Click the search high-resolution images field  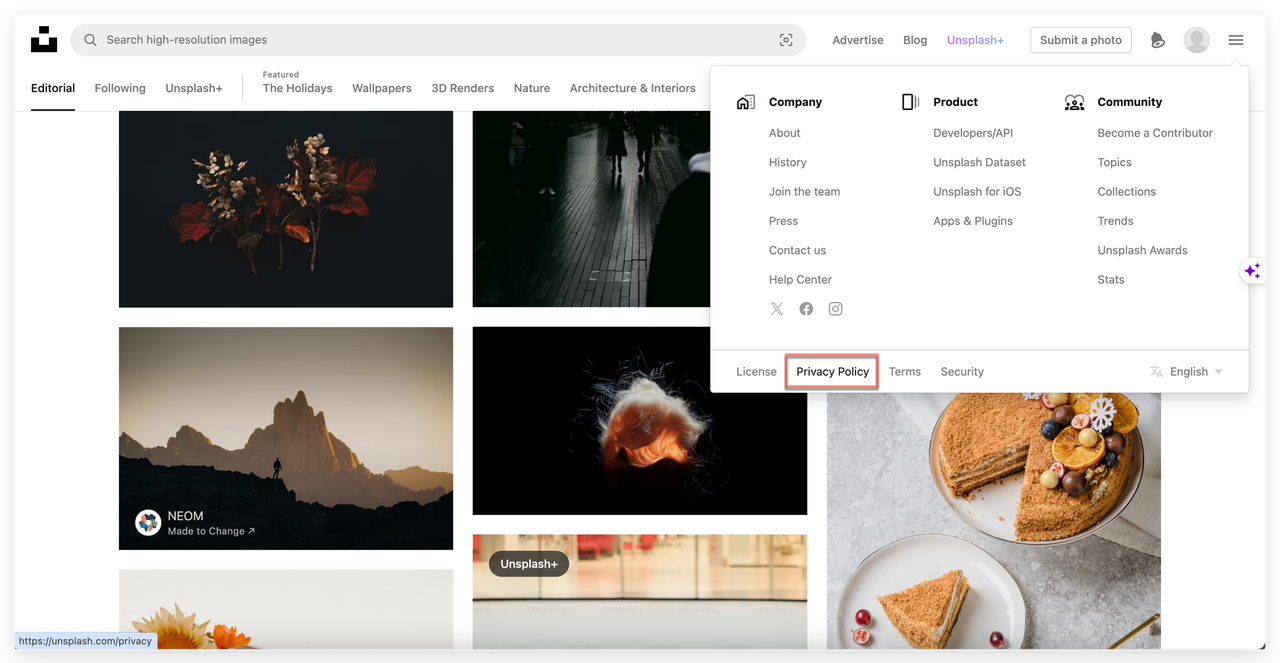coord(438,40)
